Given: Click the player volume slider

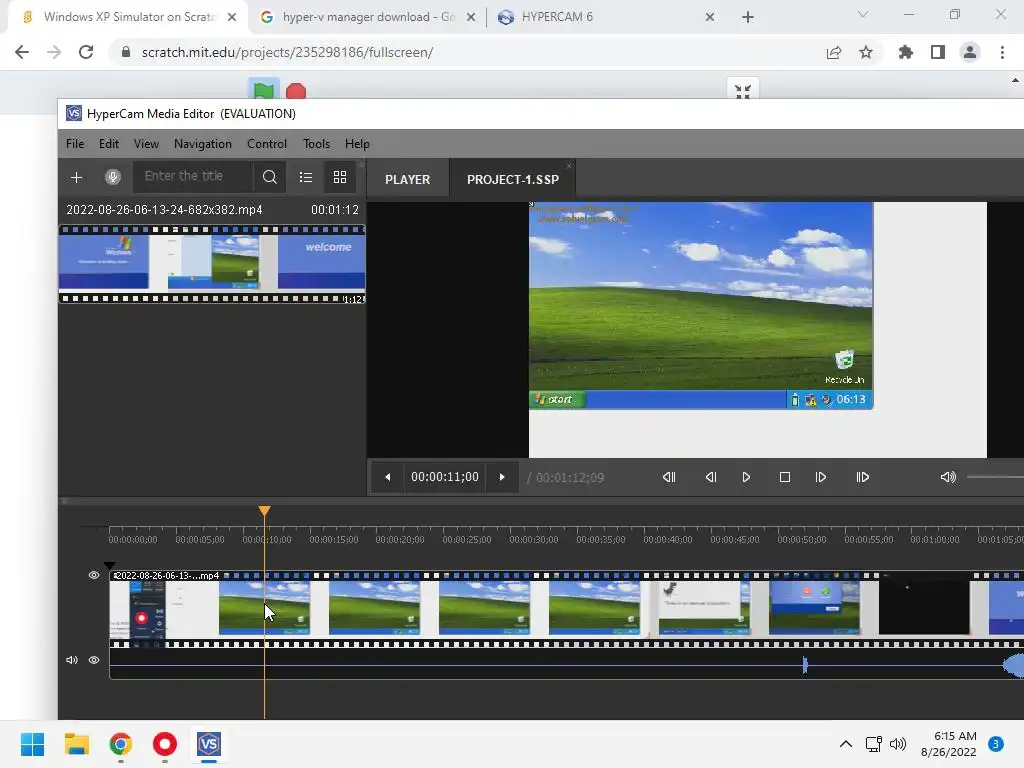Looking at the screenshot, I should click(995, 477).
